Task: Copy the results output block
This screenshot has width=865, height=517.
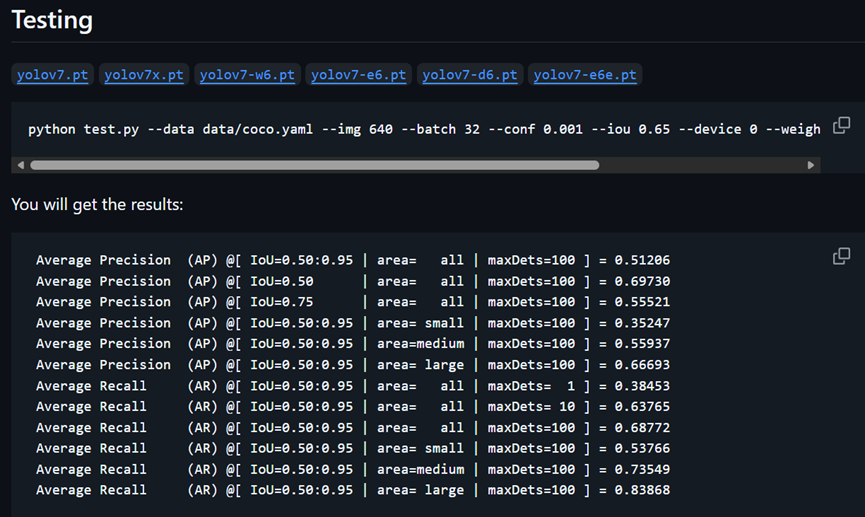Action: (841, 256)
